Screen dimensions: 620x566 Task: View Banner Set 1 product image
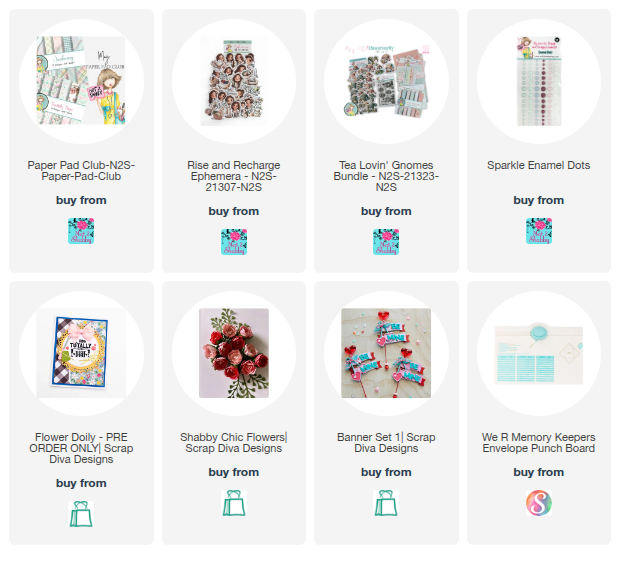click(386, 353)
